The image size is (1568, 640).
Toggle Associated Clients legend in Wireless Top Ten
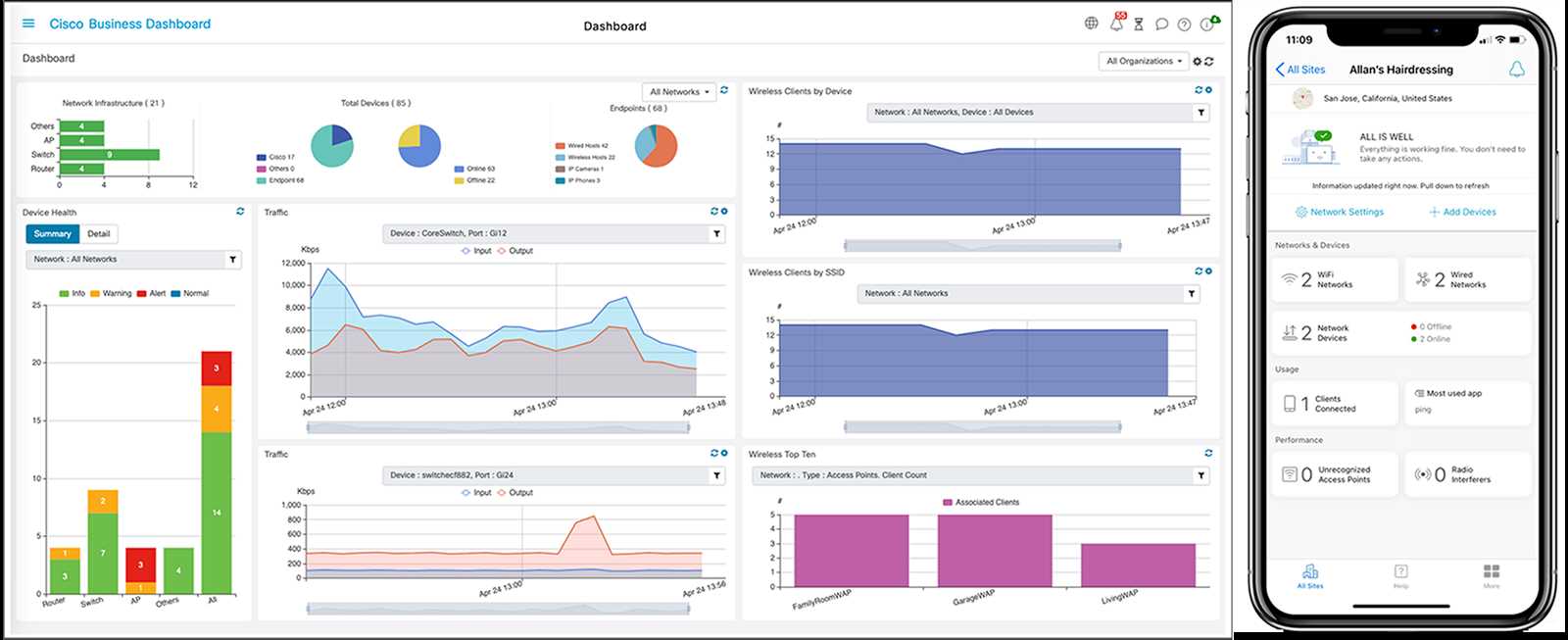981,502
